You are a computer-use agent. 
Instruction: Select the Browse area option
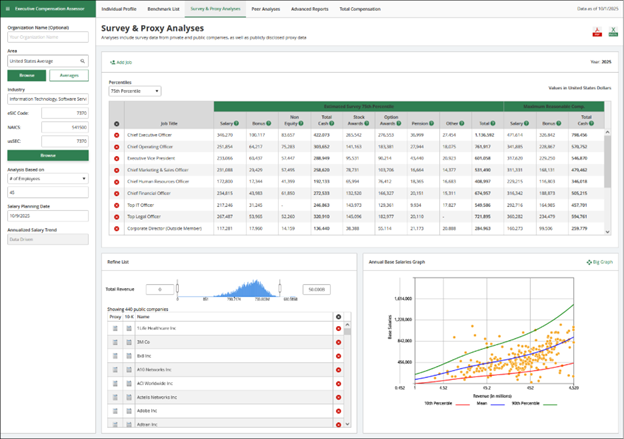click(26, 75)
